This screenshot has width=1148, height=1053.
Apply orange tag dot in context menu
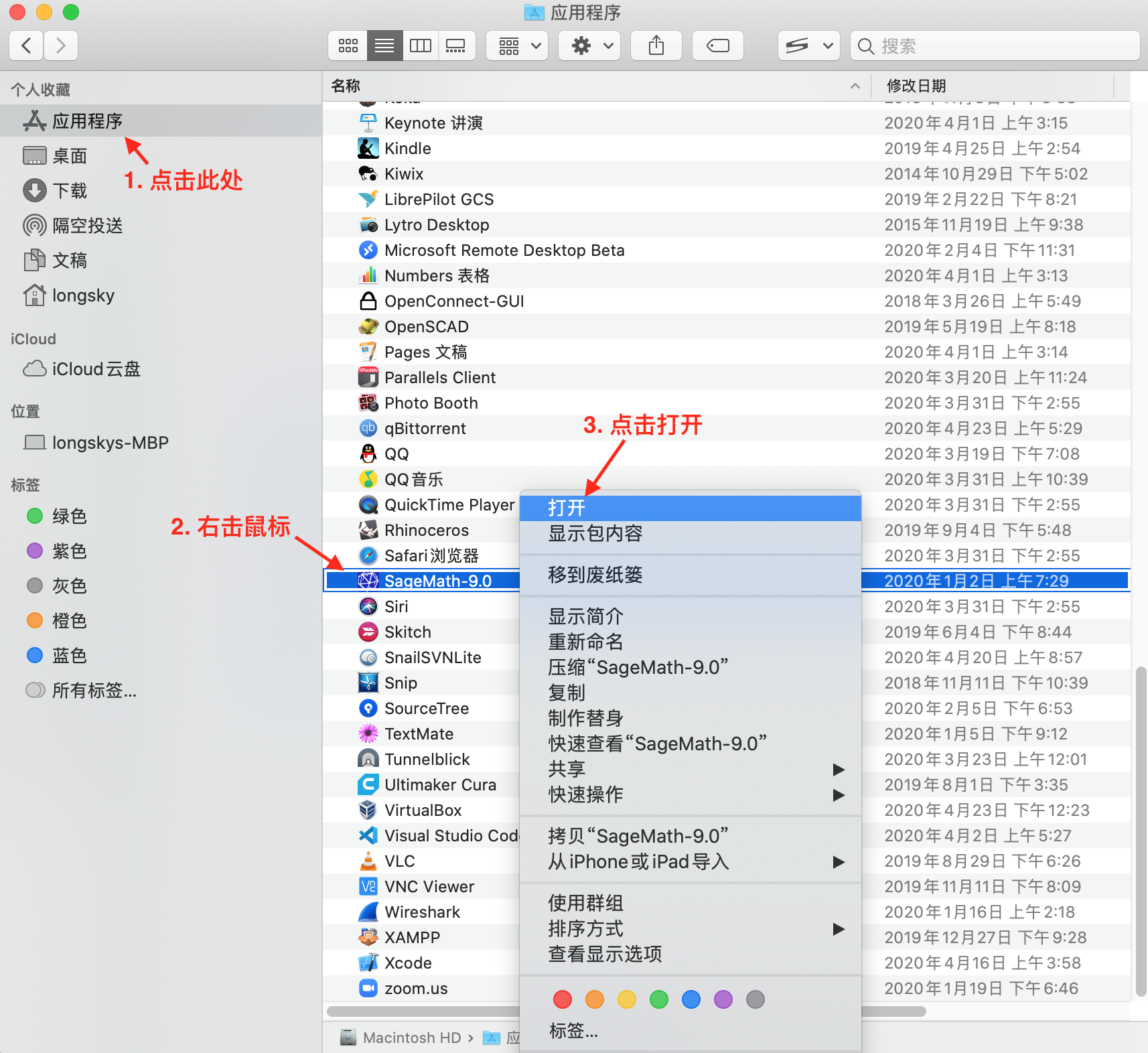point(595,999)
